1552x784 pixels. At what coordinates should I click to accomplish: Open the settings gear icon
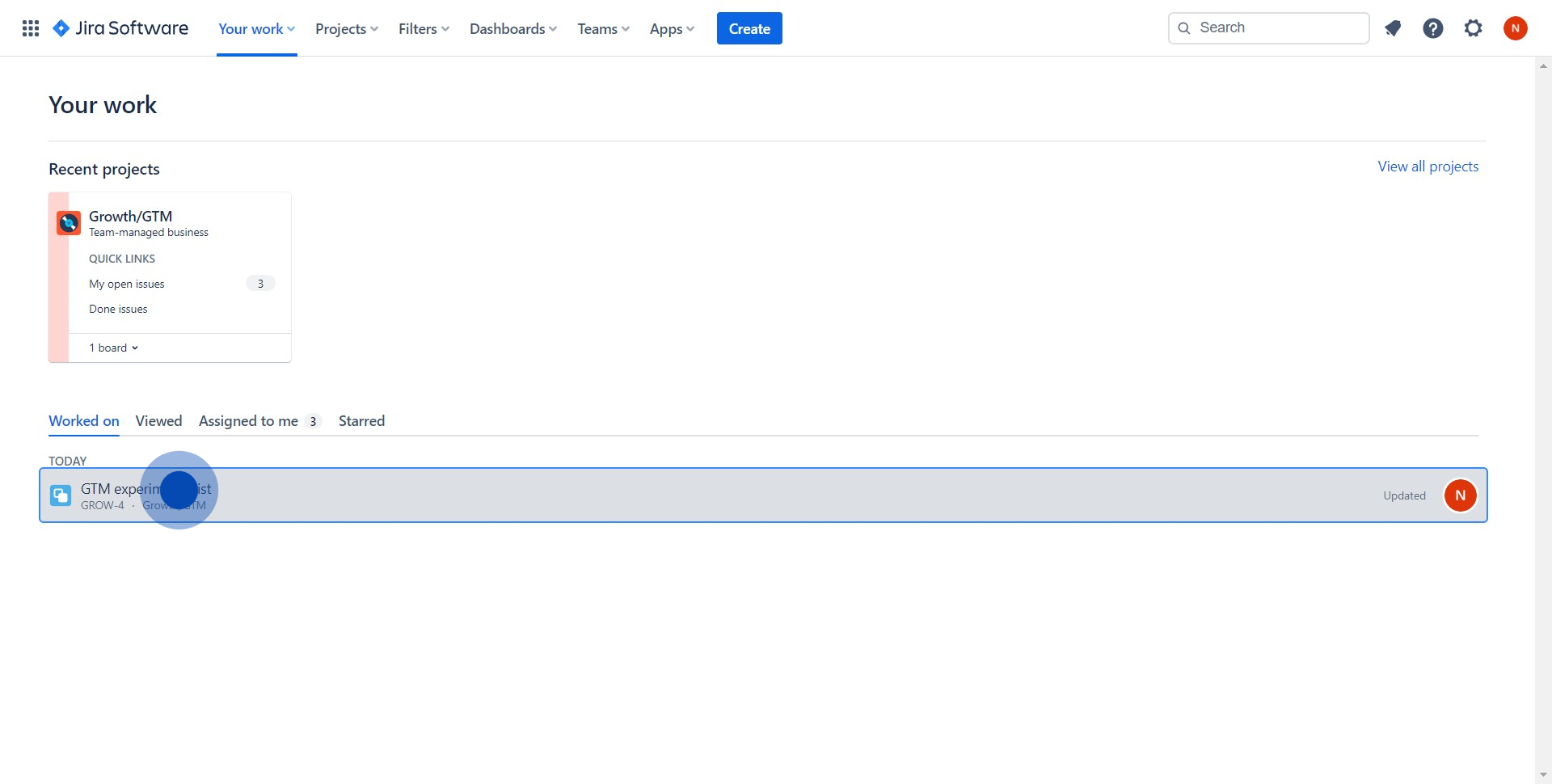coord(1473,28)
